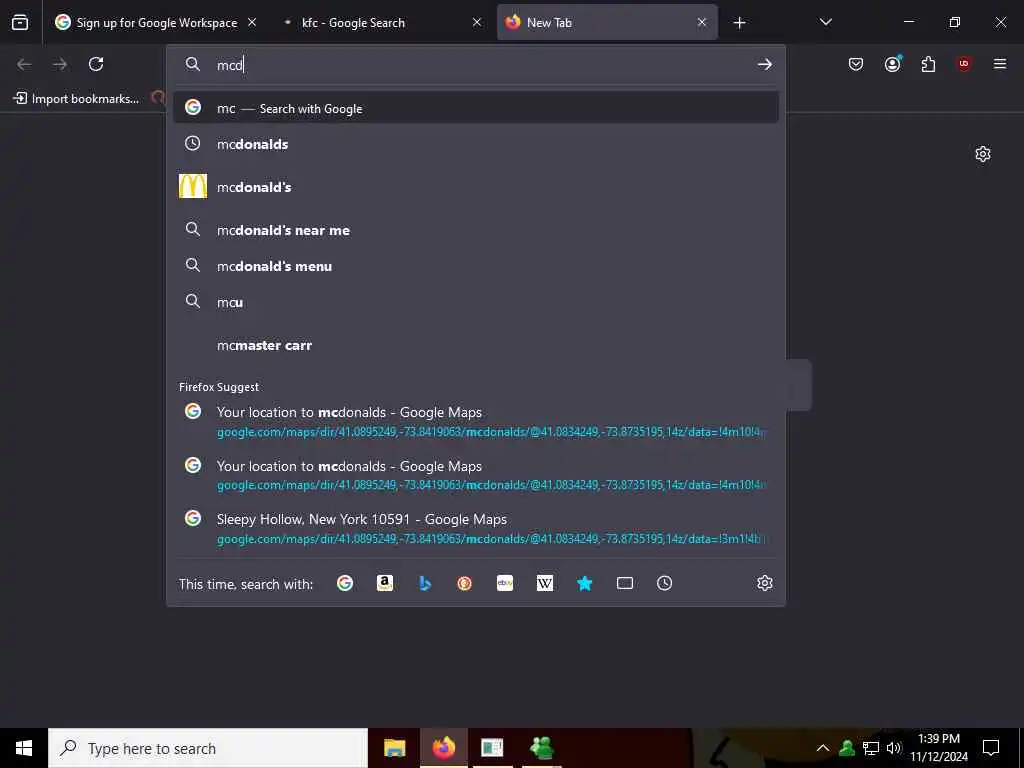Search open tabs only icon
The height and width of the screenshot is (768, 1024).
pyautogui.click(x=624, y=583)
